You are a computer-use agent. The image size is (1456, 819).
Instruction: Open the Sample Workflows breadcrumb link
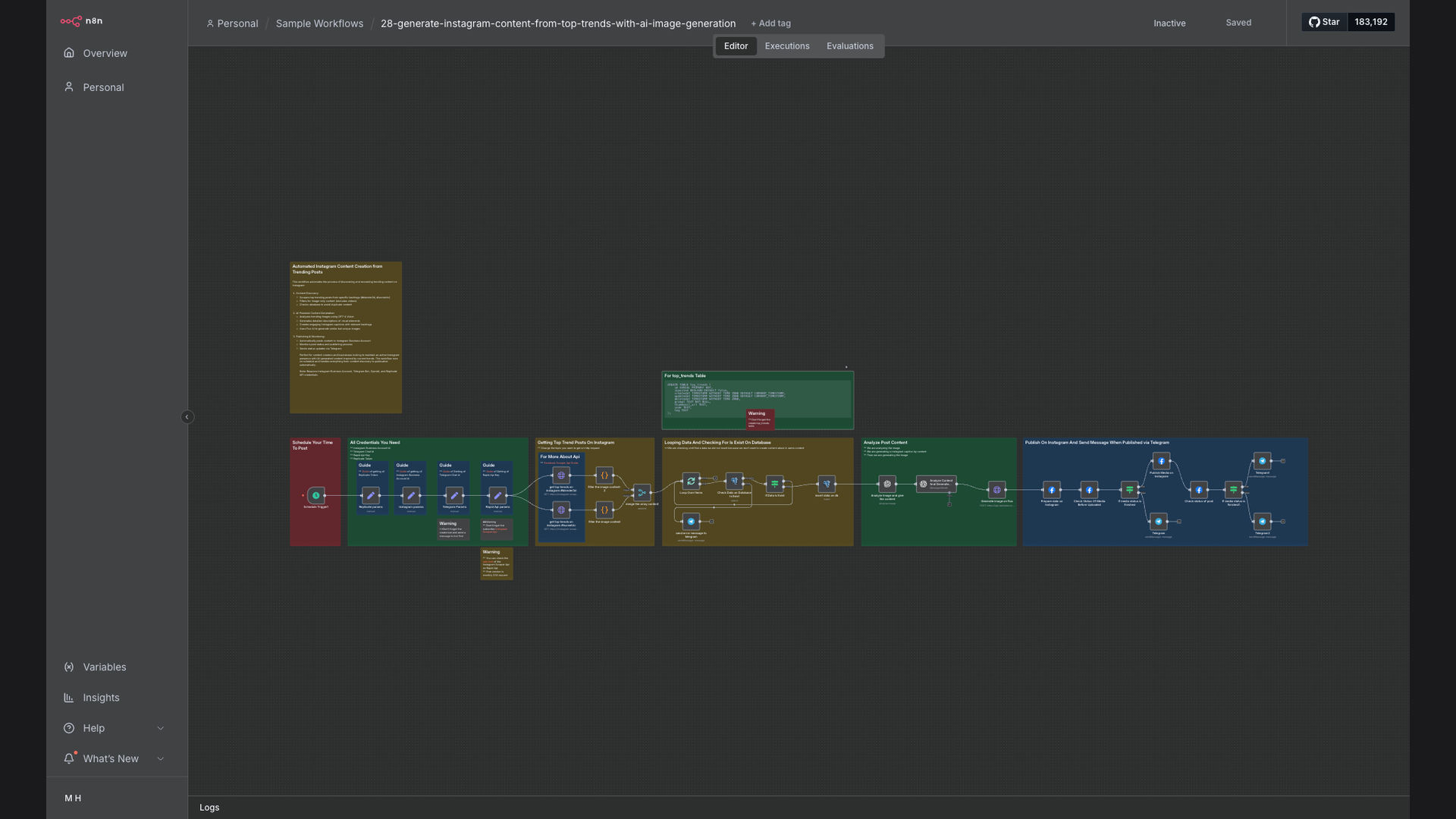coord(319,24)
